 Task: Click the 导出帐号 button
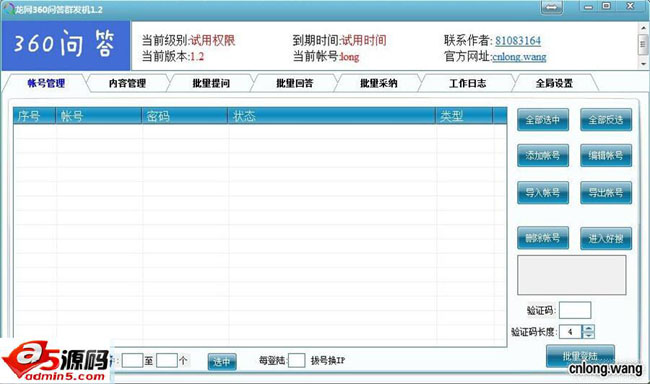[x=606, y=192]
